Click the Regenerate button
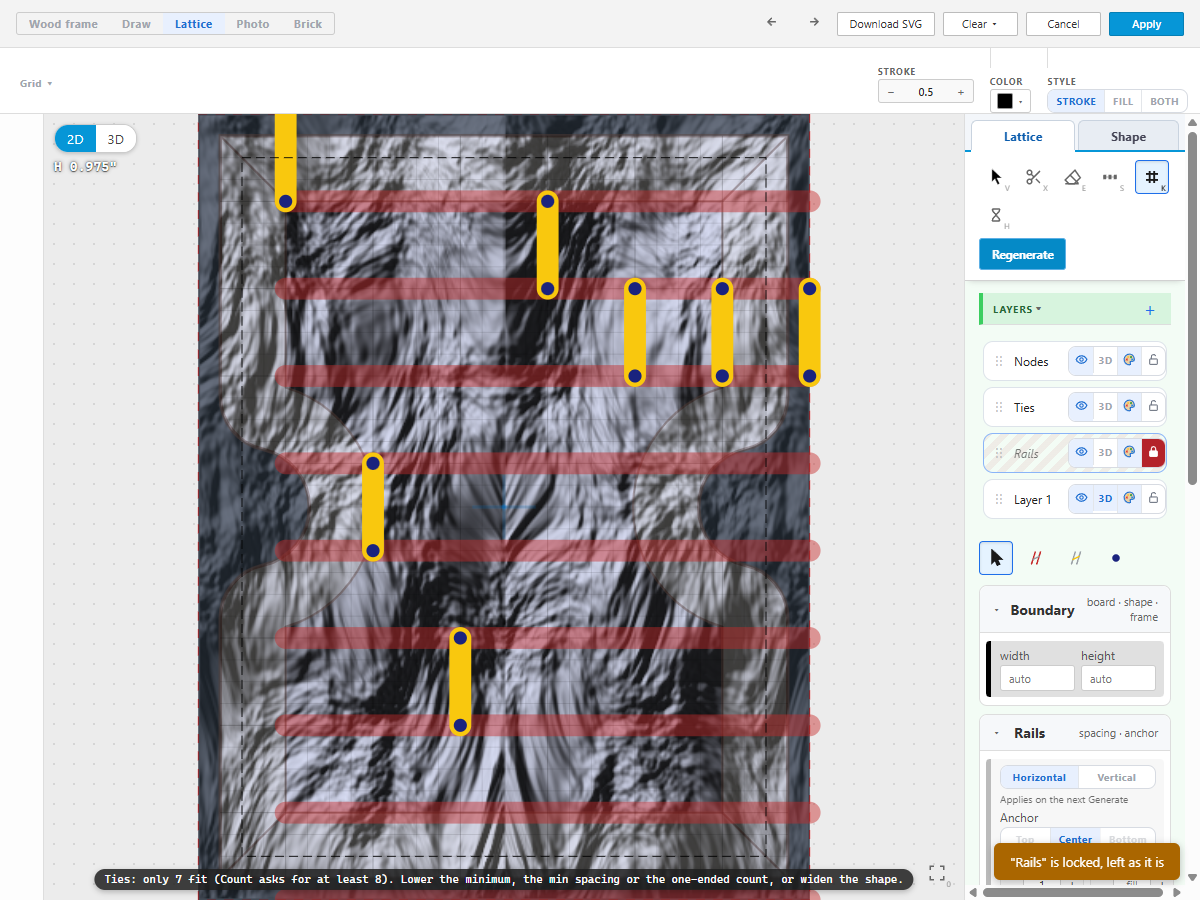1200x900 pixels. pyautogui.click(x=1022, y=254)
